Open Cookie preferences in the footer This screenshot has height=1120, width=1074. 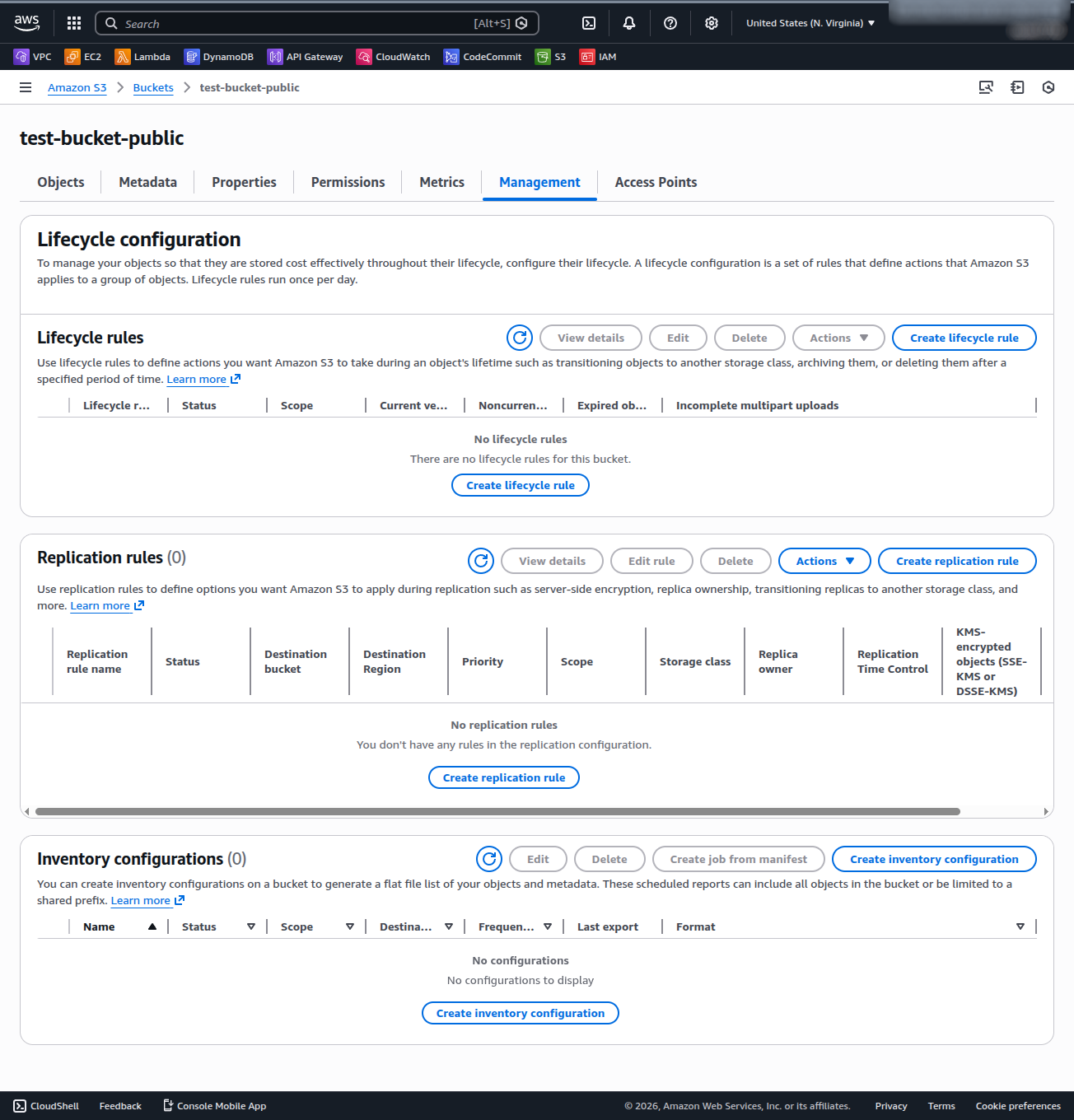coord(1018,1106)
